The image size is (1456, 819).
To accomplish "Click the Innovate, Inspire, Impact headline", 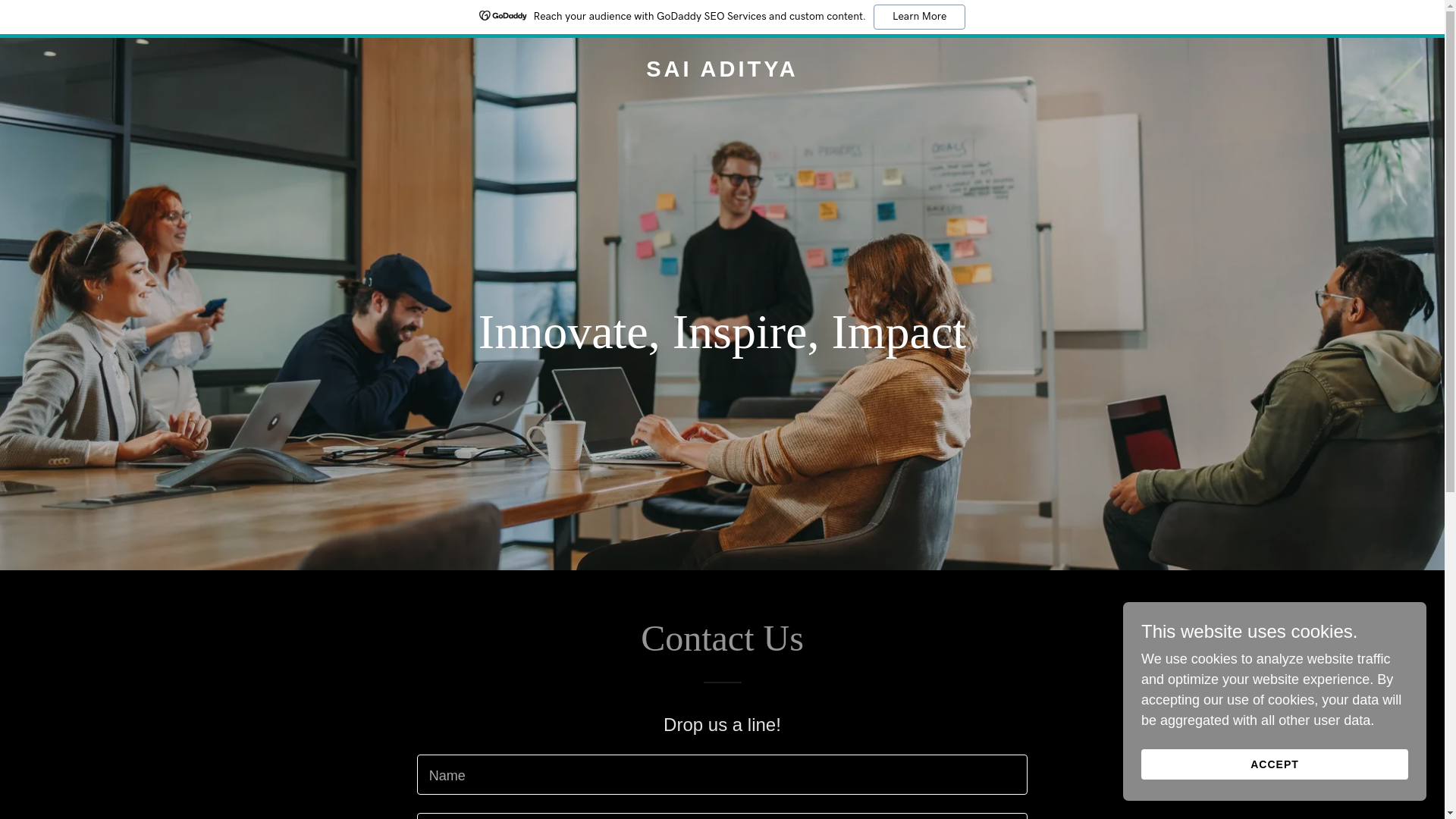I will (722, 332).
